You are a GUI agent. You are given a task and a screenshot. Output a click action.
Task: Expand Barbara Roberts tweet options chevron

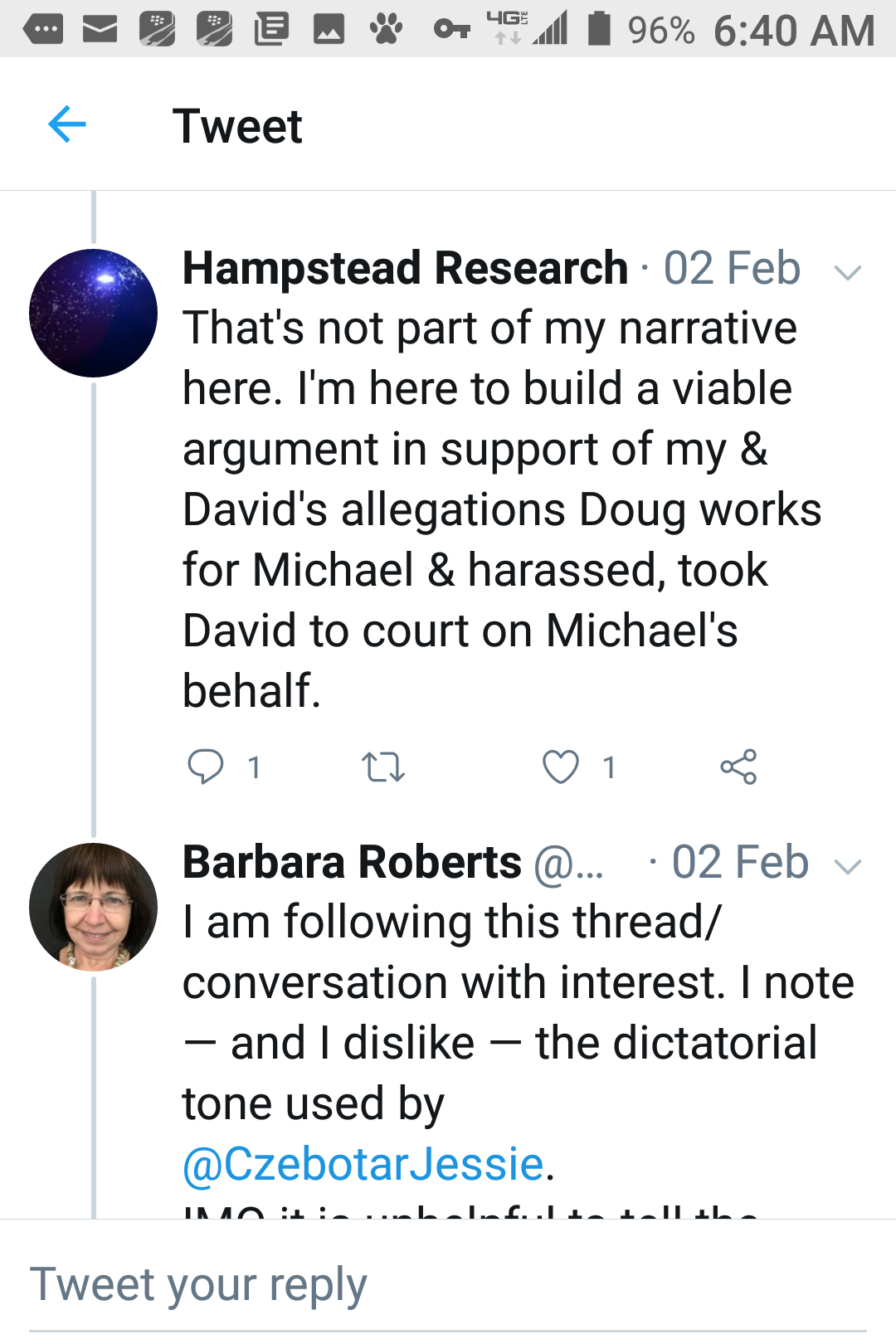847,867
